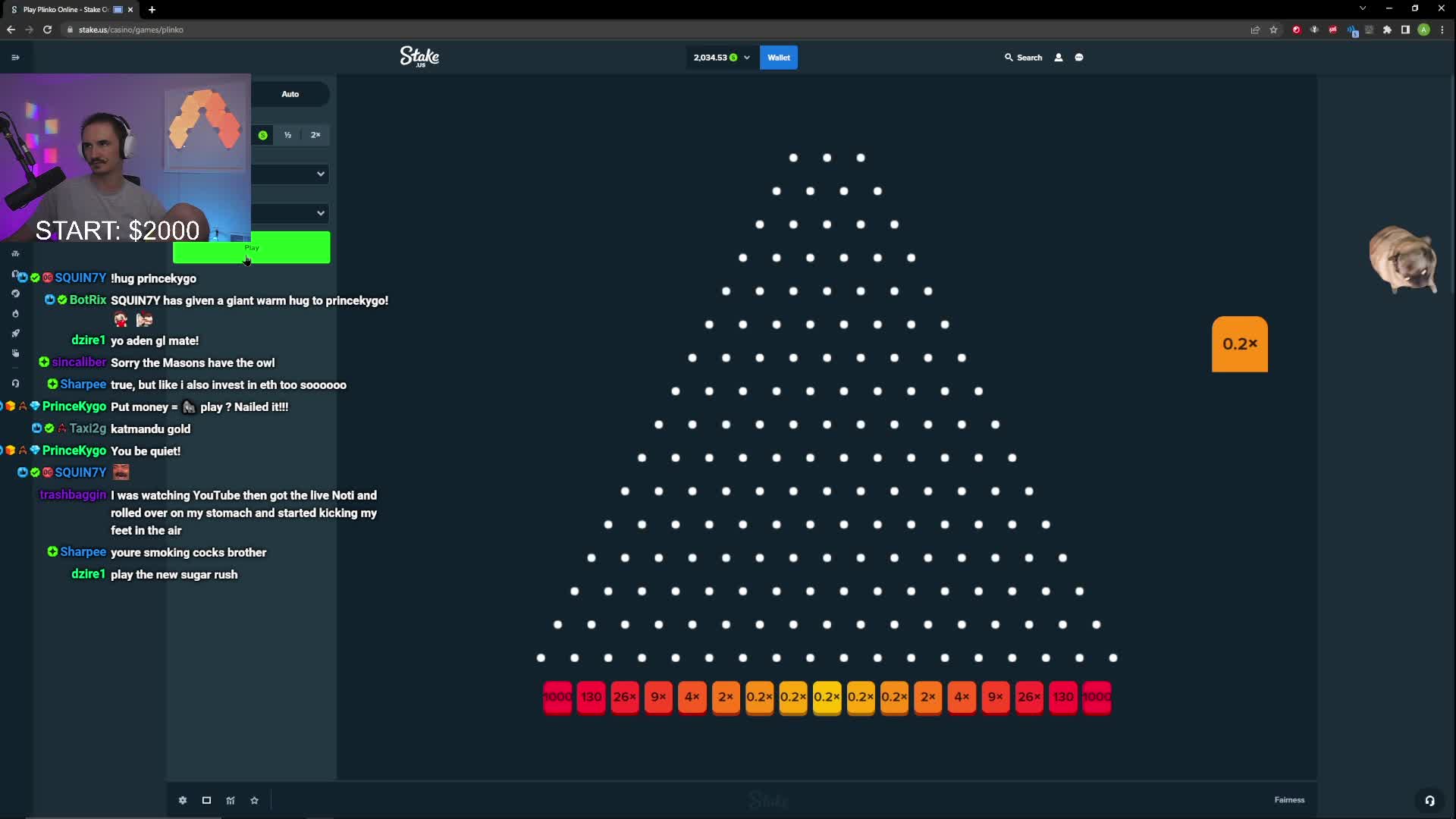The width and height of the screenshot is (1456, 819).
Task: Click the leftmost 9× multiplier bucket
Action: pos(659,697)
